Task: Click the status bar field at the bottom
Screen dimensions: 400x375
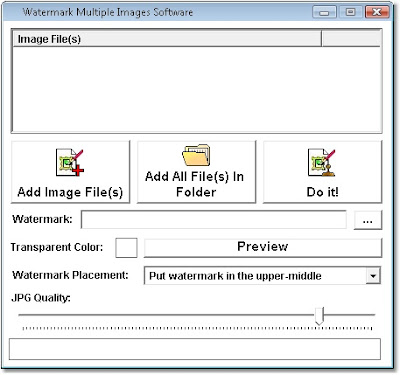Action: 195,349
